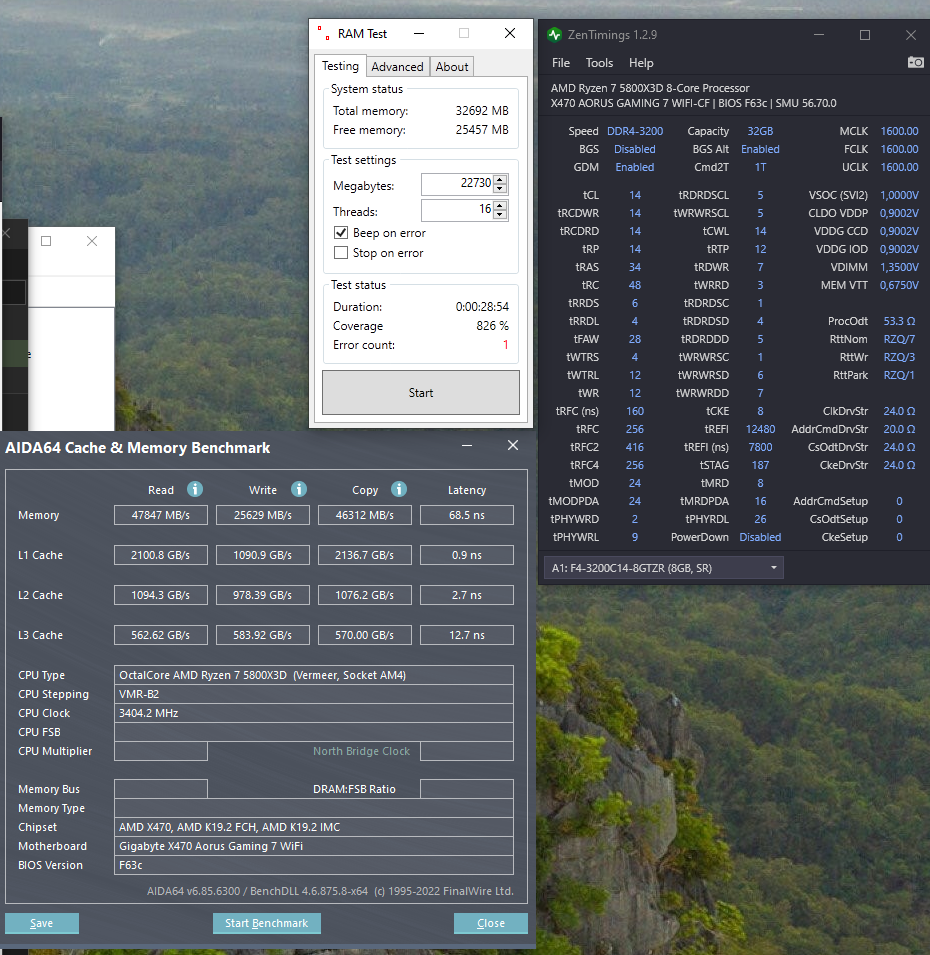This screenshot has width=930, height=955.
Task: Click the tRFC (ns) value 160
Action: click(x=635, y=411)
